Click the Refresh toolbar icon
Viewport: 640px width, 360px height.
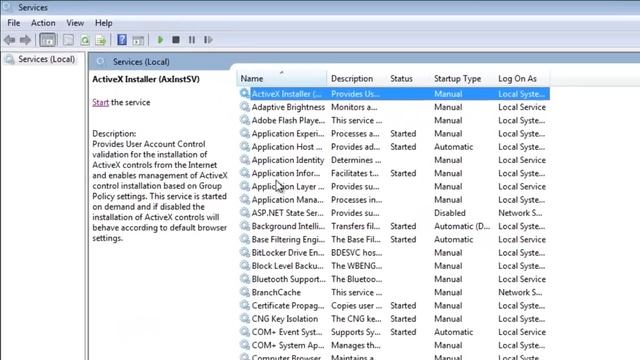click(x=84, y=40)
